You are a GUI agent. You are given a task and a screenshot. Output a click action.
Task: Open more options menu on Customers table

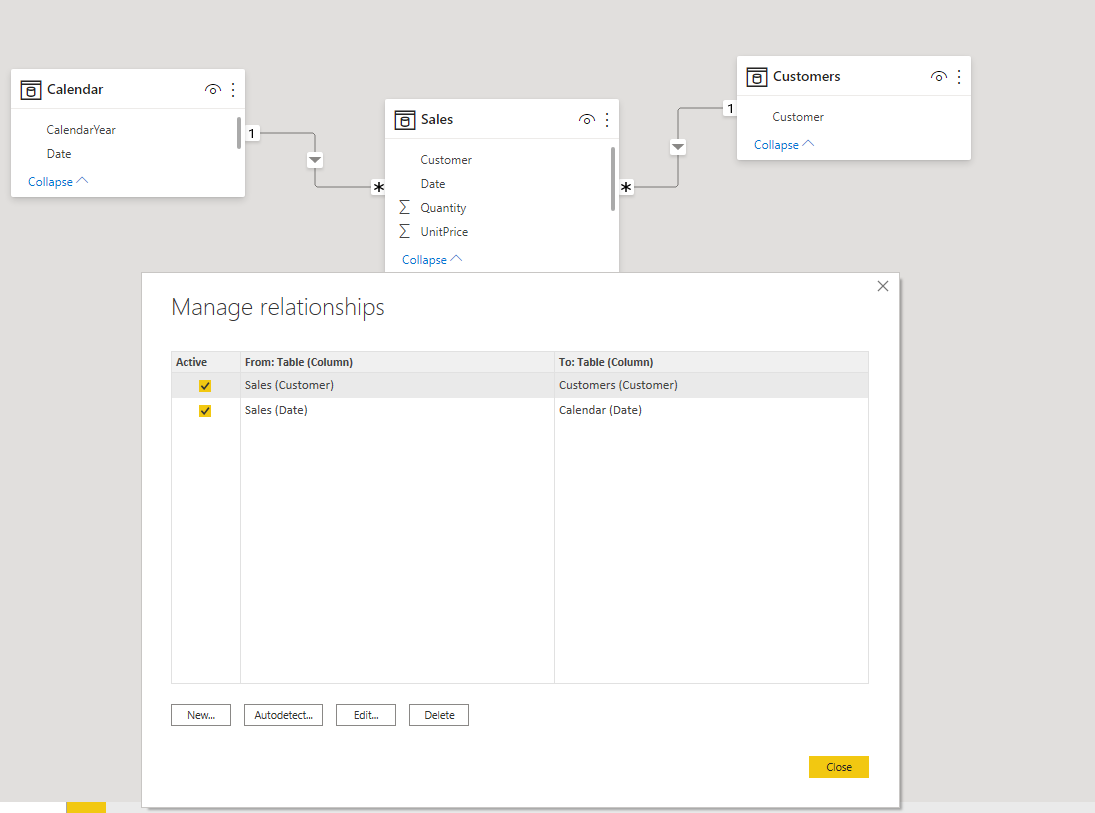click(960, 76)
